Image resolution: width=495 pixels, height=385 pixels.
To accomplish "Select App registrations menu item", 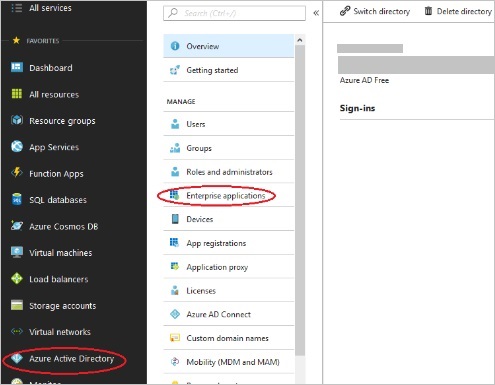I will point(229,243).
